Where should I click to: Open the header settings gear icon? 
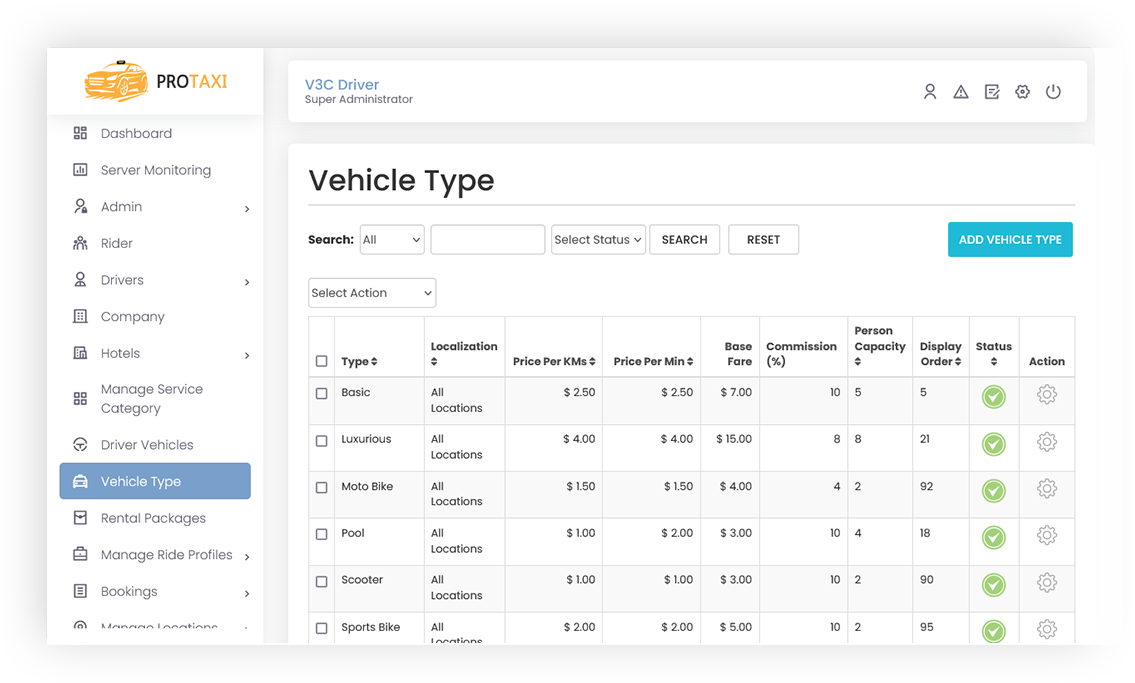point(1022,92)
